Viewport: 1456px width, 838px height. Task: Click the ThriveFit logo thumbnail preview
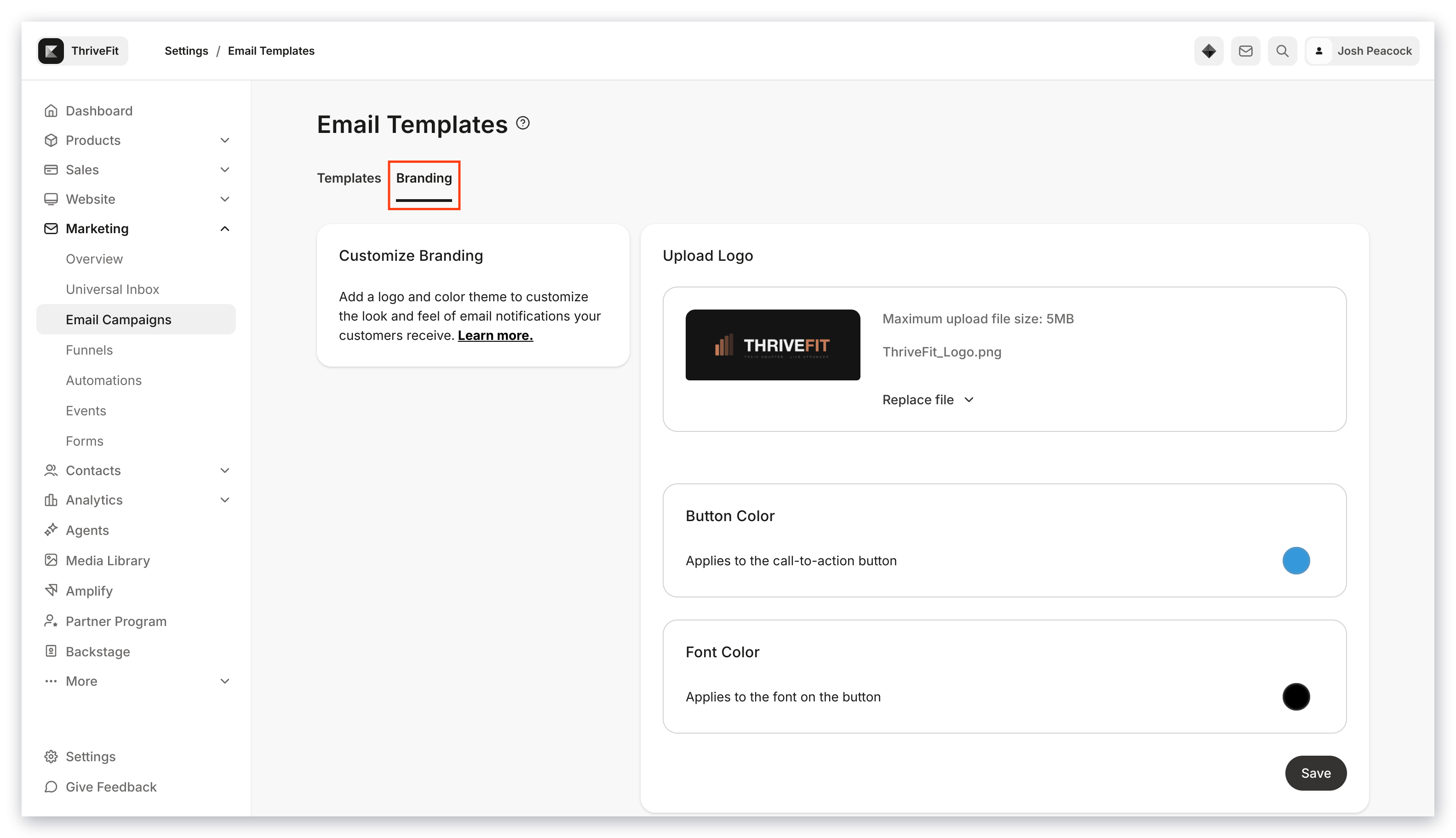coord(772,344)
